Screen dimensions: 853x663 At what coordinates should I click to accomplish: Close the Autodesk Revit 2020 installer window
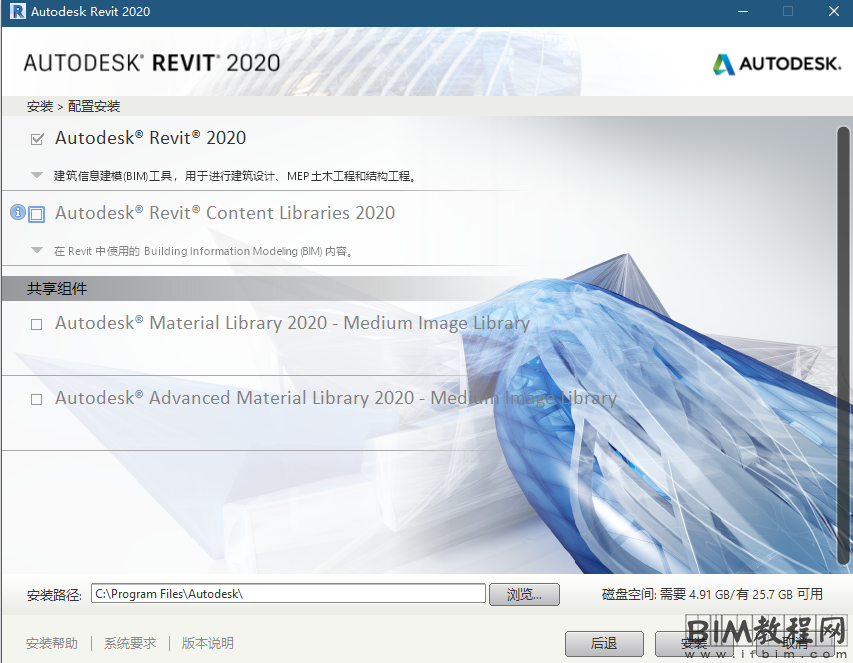click(x=833, y=11)
